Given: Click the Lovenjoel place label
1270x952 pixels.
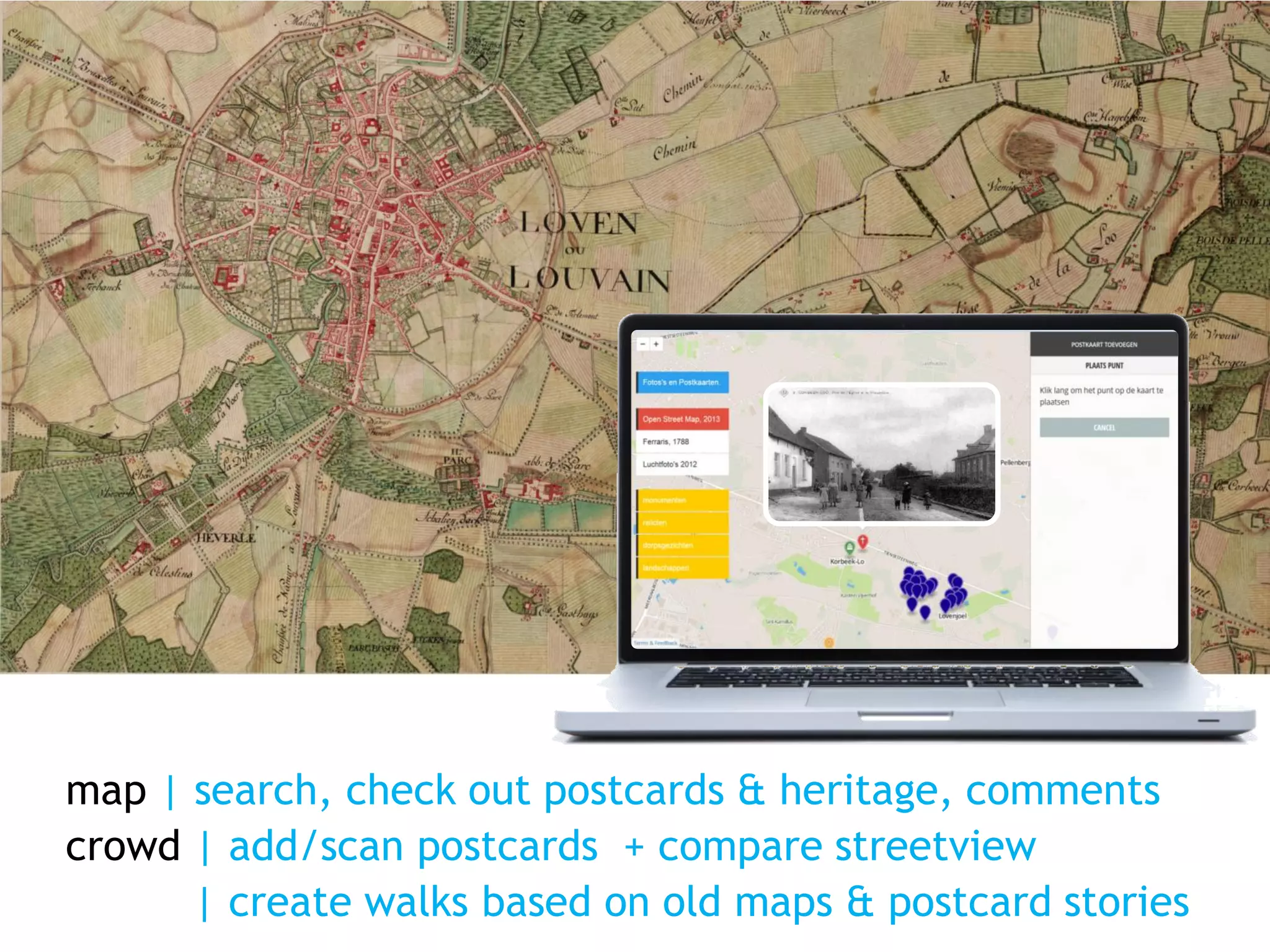Looking at the screenshot, I should (x=952, y=616).
